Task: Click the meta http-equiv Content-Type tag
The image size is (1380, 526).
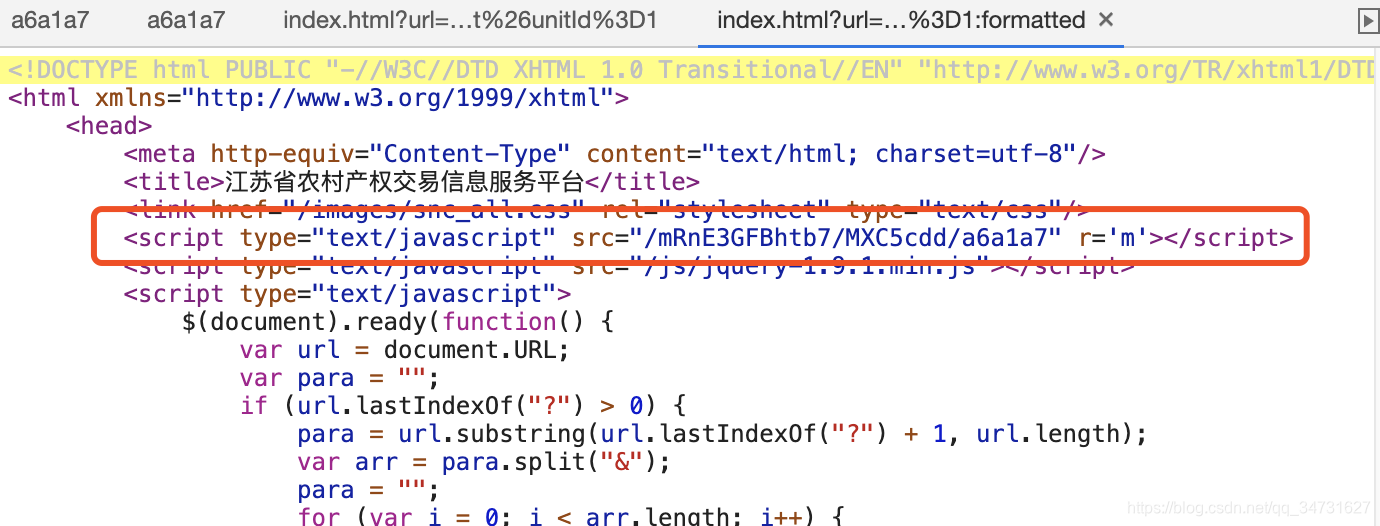Action: click(x=614, y=154)
